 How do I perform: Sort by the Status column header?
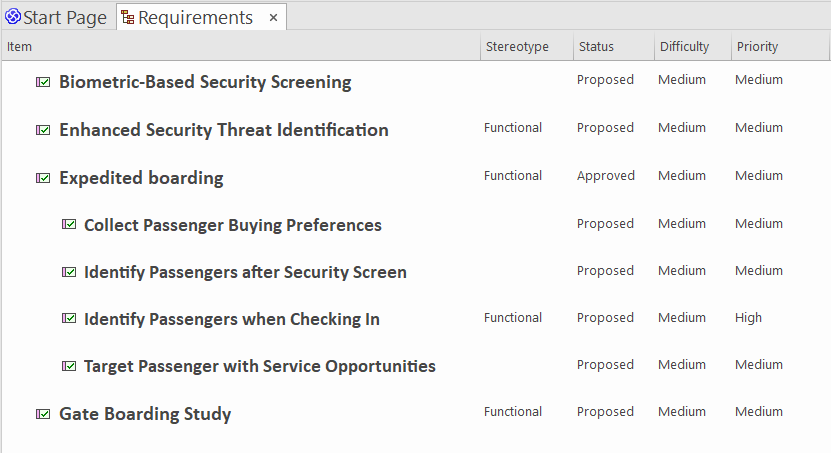point(614,47)
